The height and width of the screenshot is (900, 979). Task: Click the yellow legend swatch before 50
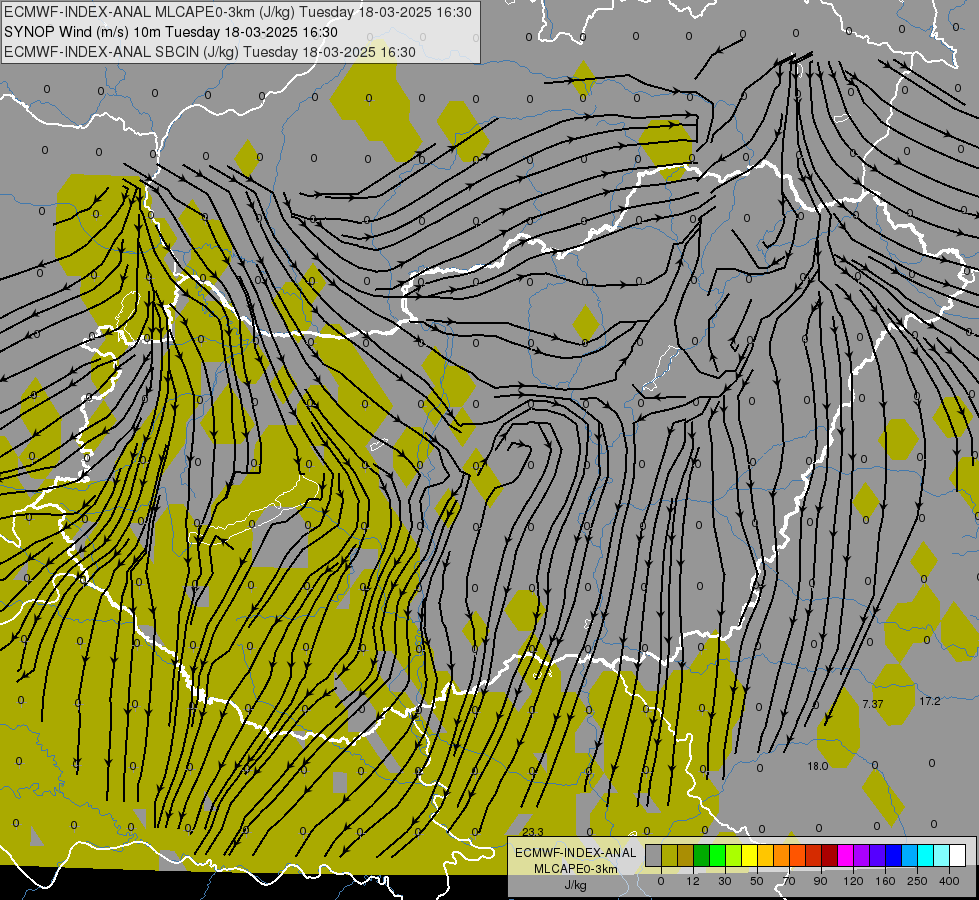pos(749,855)
